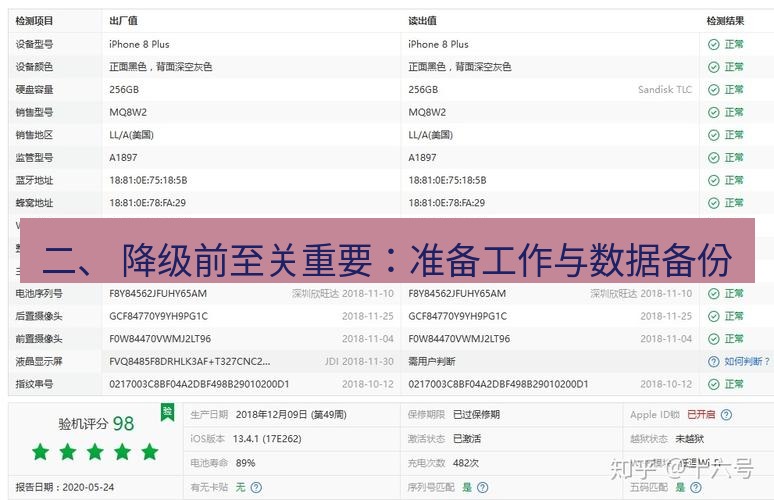Click the green check icon for 销售地区 row
This screenshot has height=500, width=774.
coord(713,135)
